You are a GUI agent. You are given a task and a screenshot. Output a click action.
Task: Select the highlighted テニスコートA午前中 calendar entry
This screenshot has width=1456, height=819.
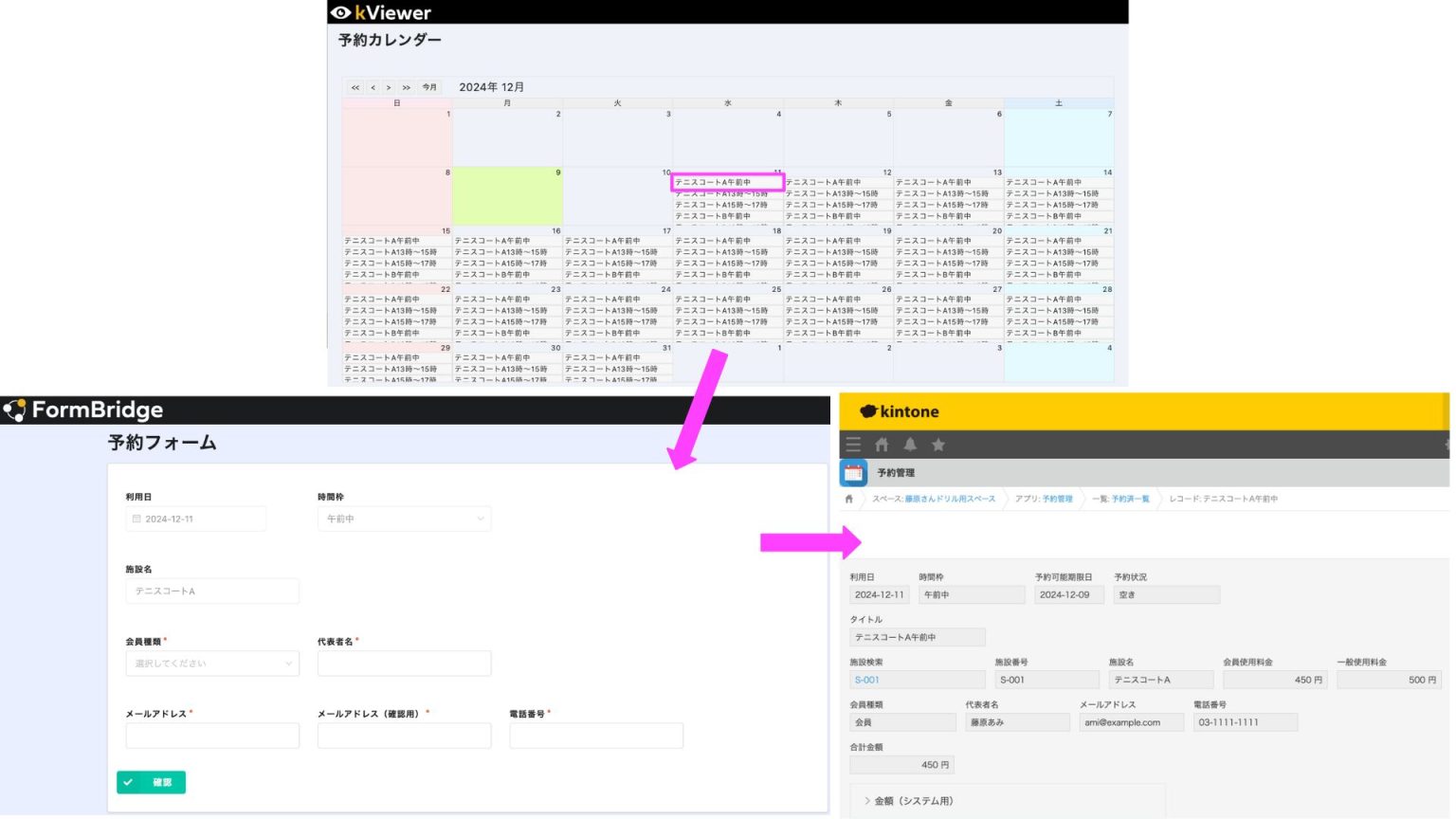728,180
